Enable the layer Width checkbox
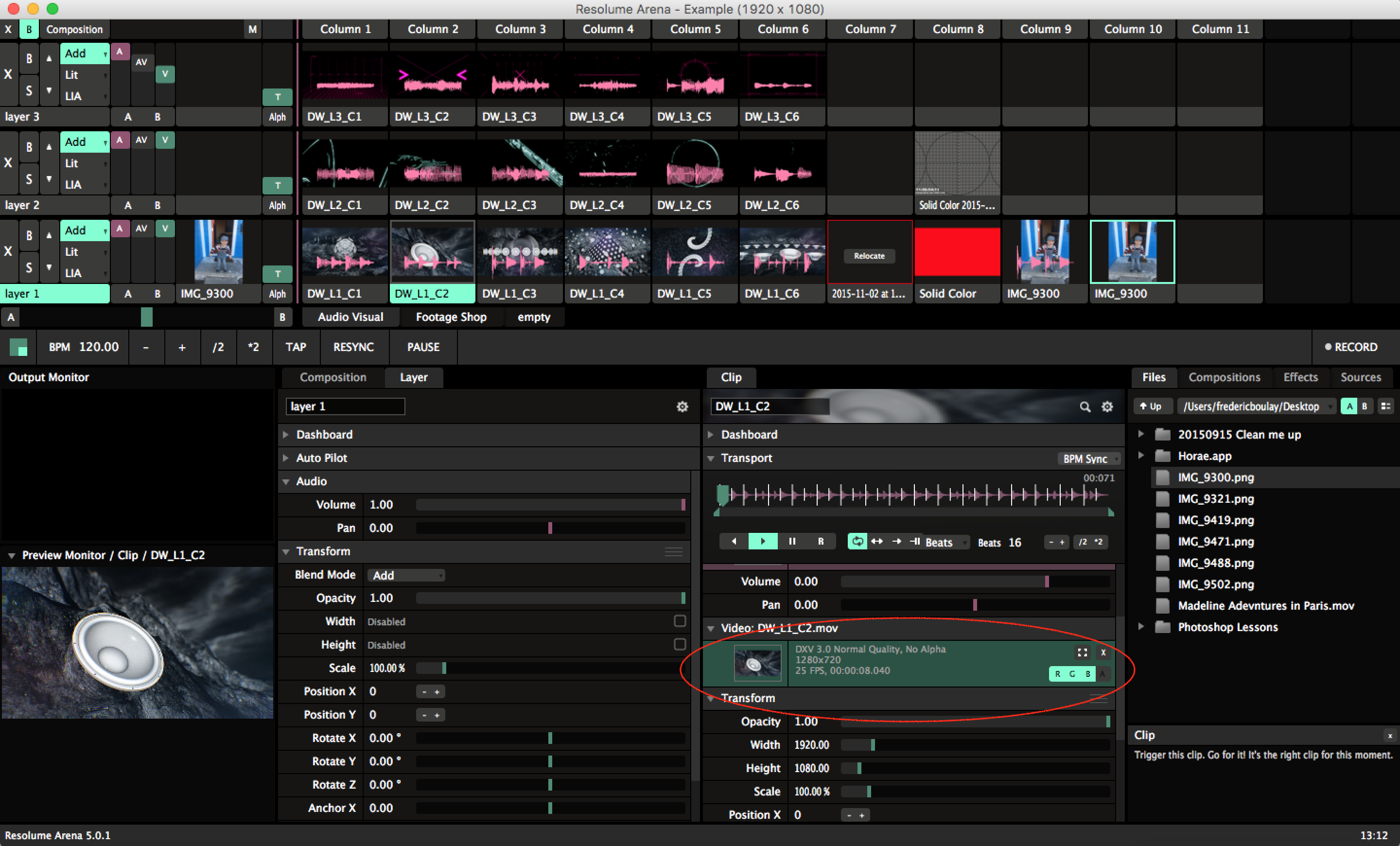 pos(680,621)
